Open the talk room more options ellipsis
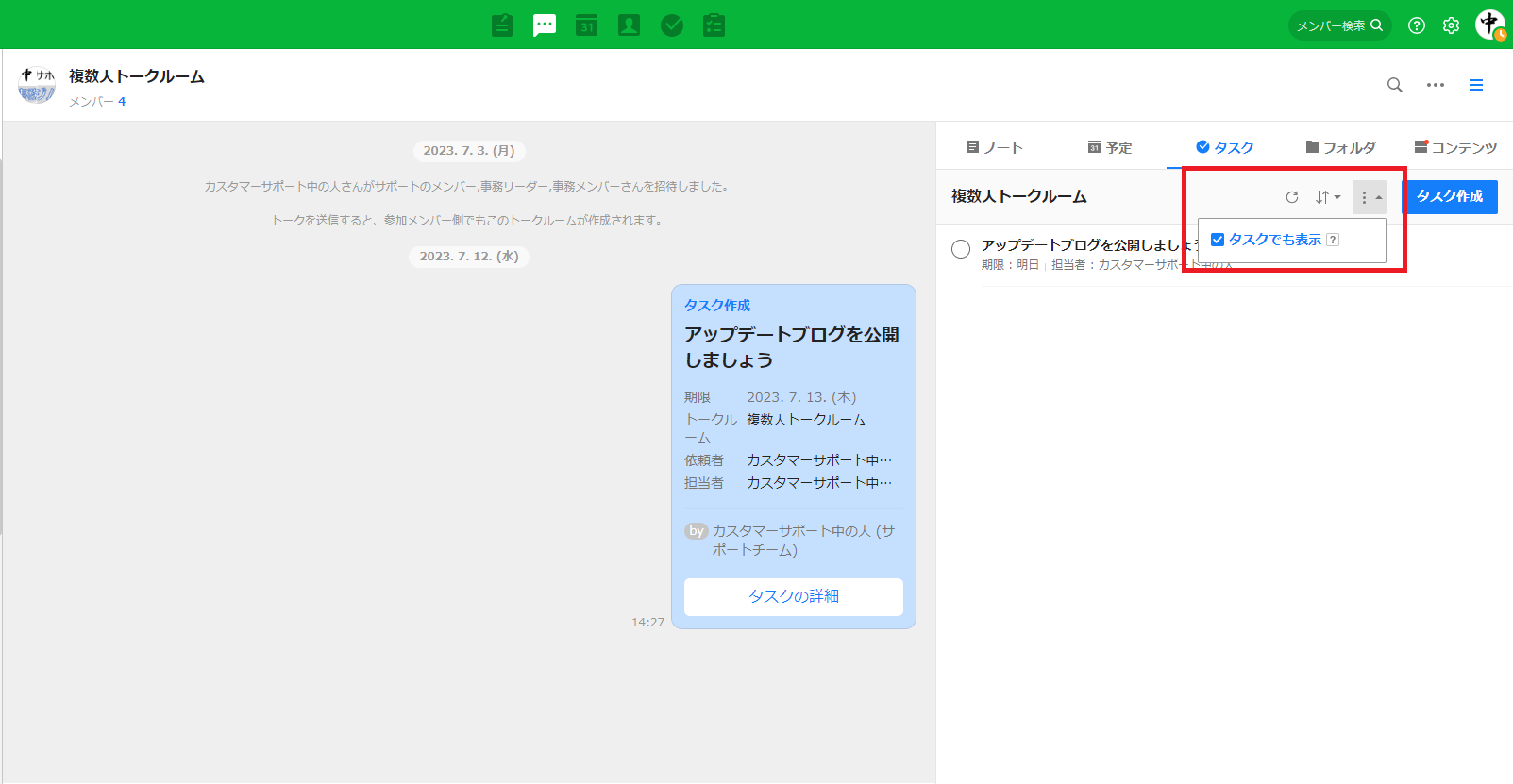Screen dimensions: 1513x784 [1436, 85]
